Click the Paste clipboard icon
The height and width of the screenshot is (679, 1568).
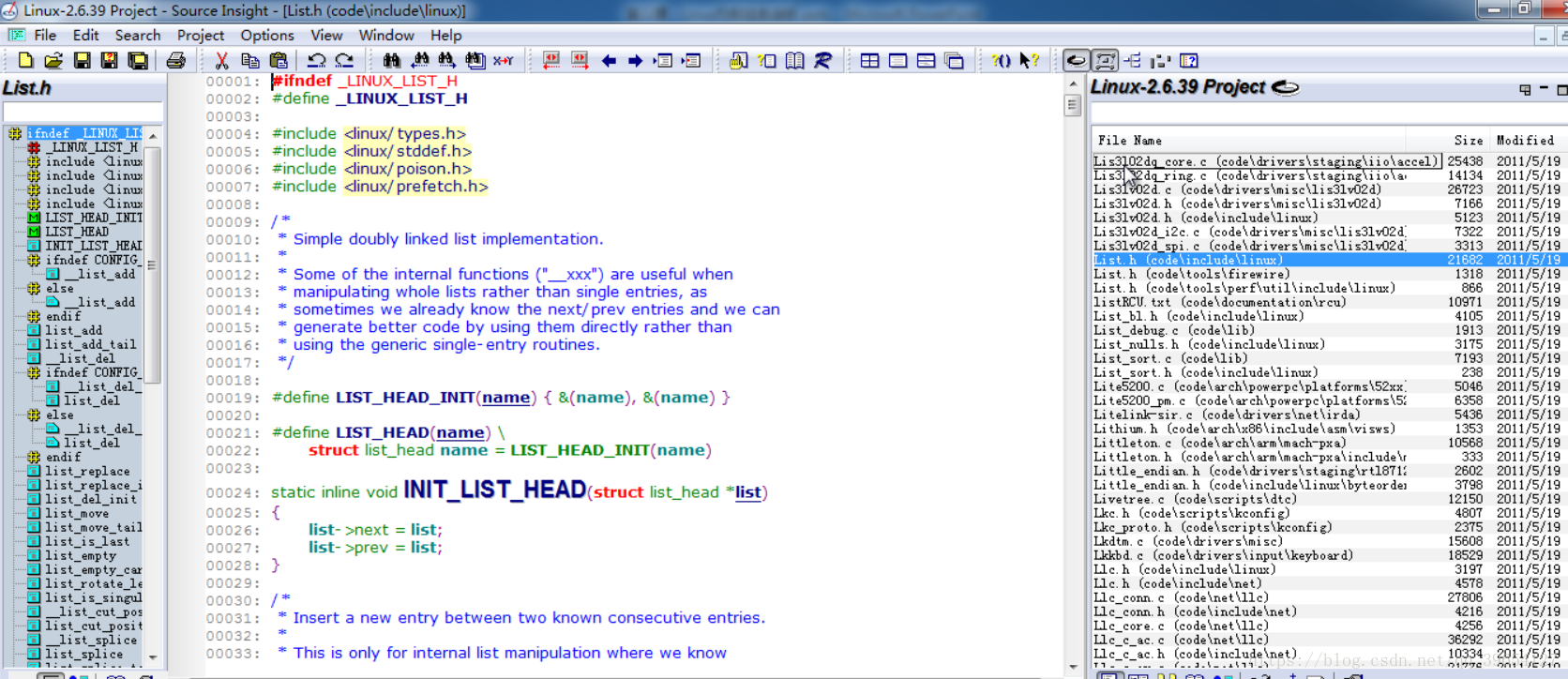tap(278, 61)
